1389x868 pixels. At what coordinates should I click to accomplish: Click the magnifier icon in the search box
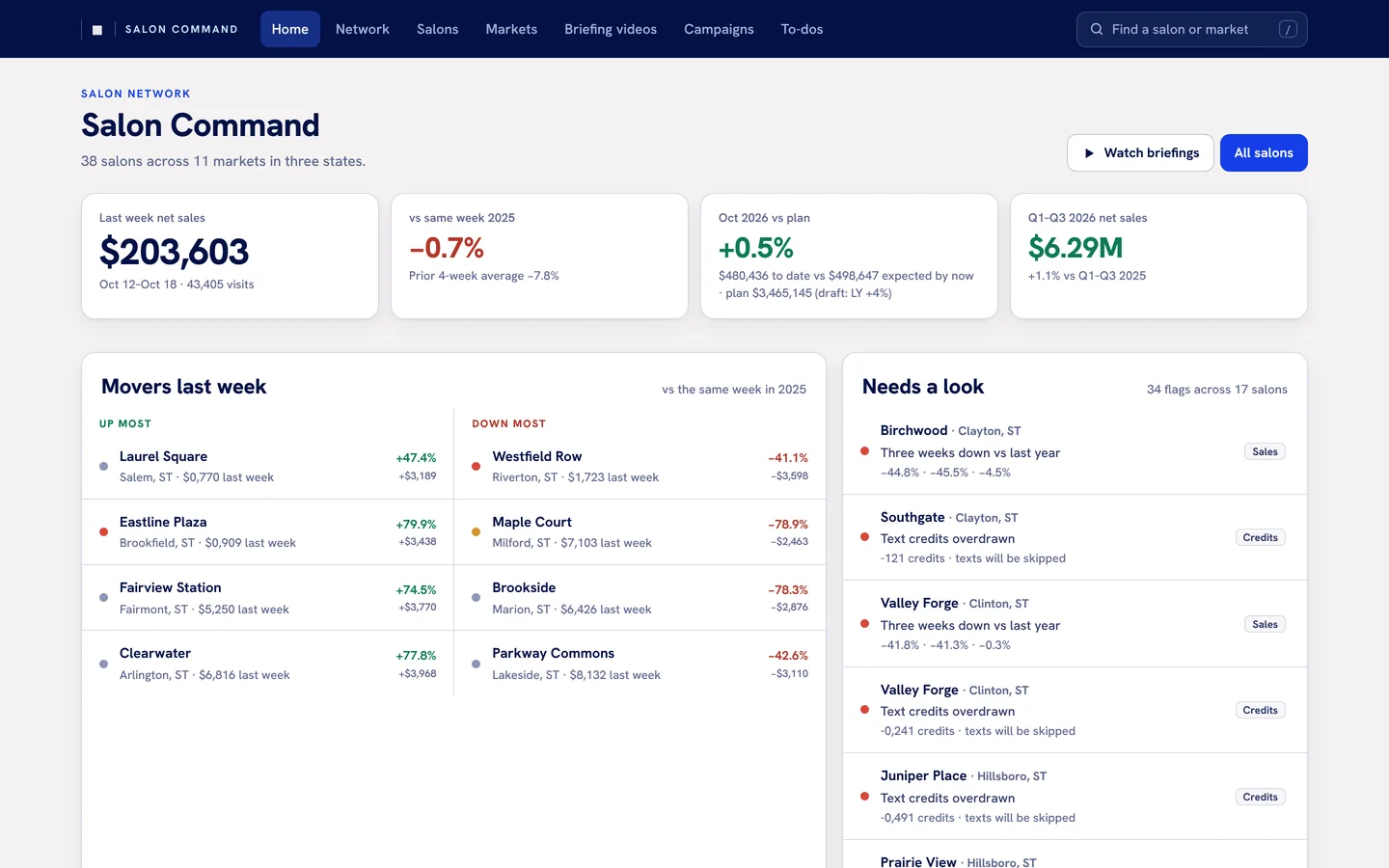click(1097, 29)
